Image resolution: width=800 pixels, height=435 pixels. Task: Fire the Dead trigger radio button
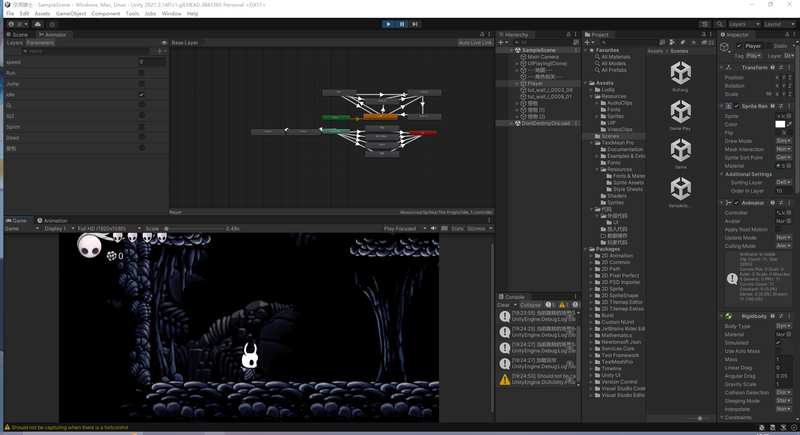142,137
